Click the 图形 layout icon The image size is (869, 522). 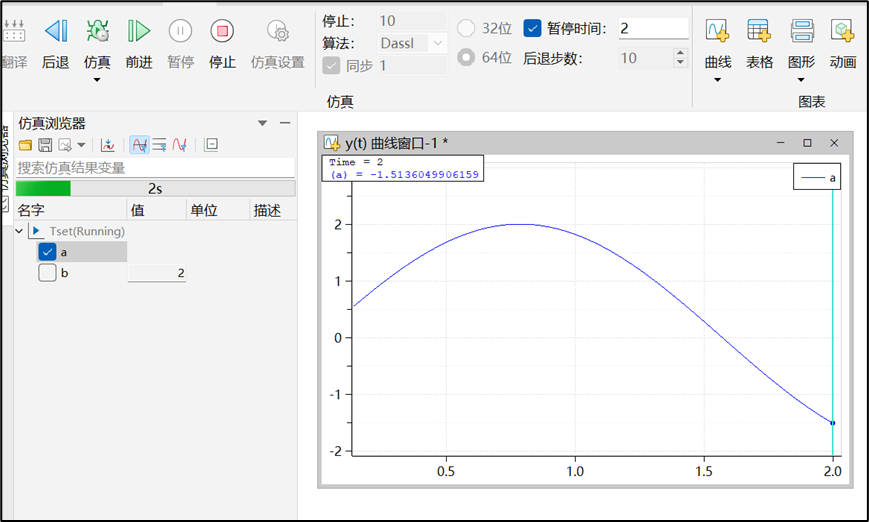[x=801, y=31]
